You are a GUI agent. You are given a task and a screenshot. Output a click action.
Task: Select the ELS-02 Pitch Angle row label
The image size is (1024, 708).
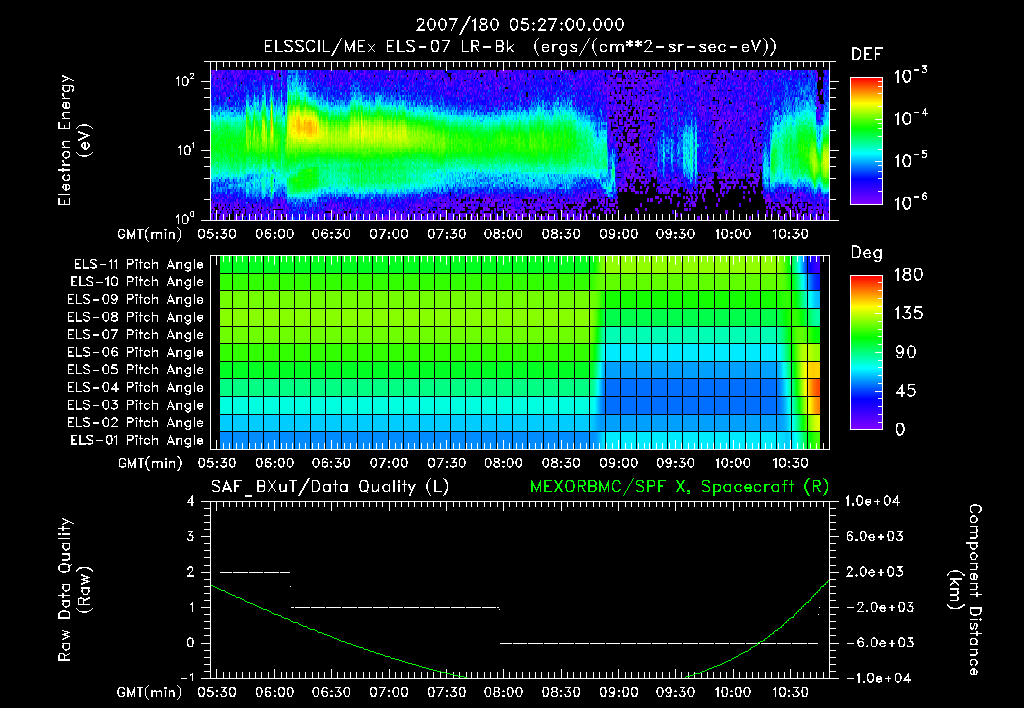pos(136,423)
